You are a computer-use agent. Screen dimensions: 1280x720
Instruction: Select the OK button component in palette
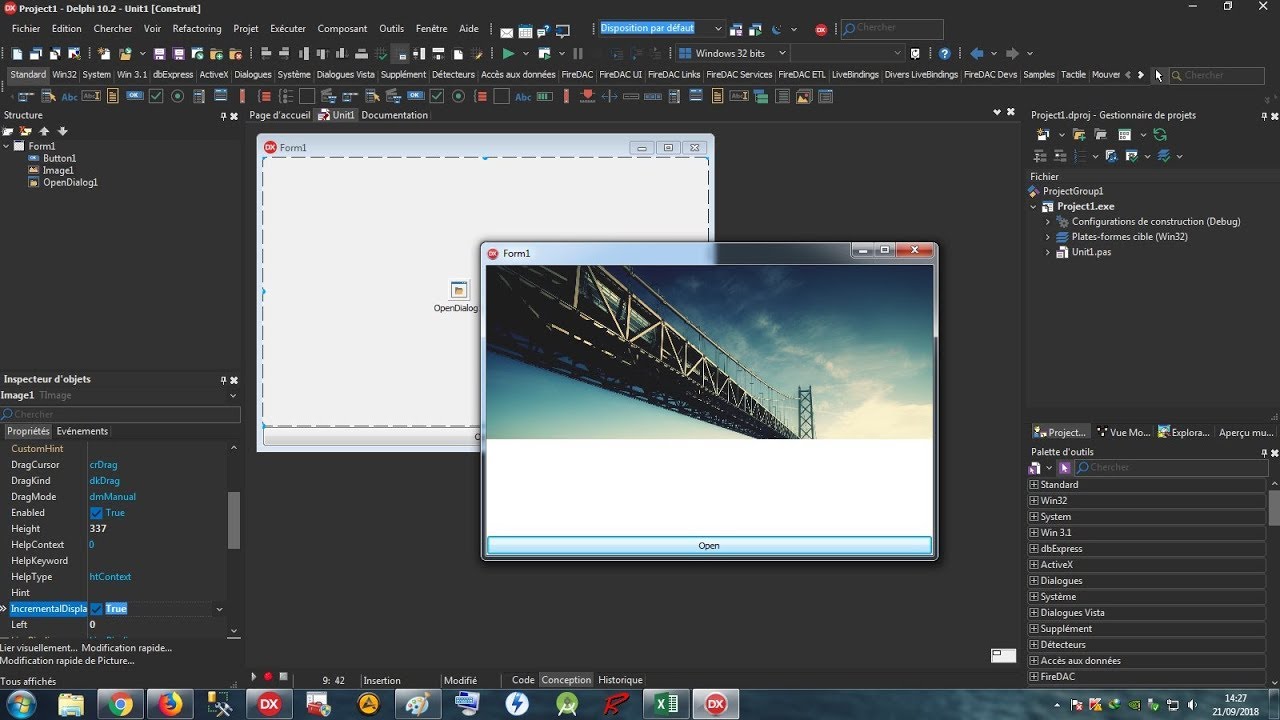(134, 96)
